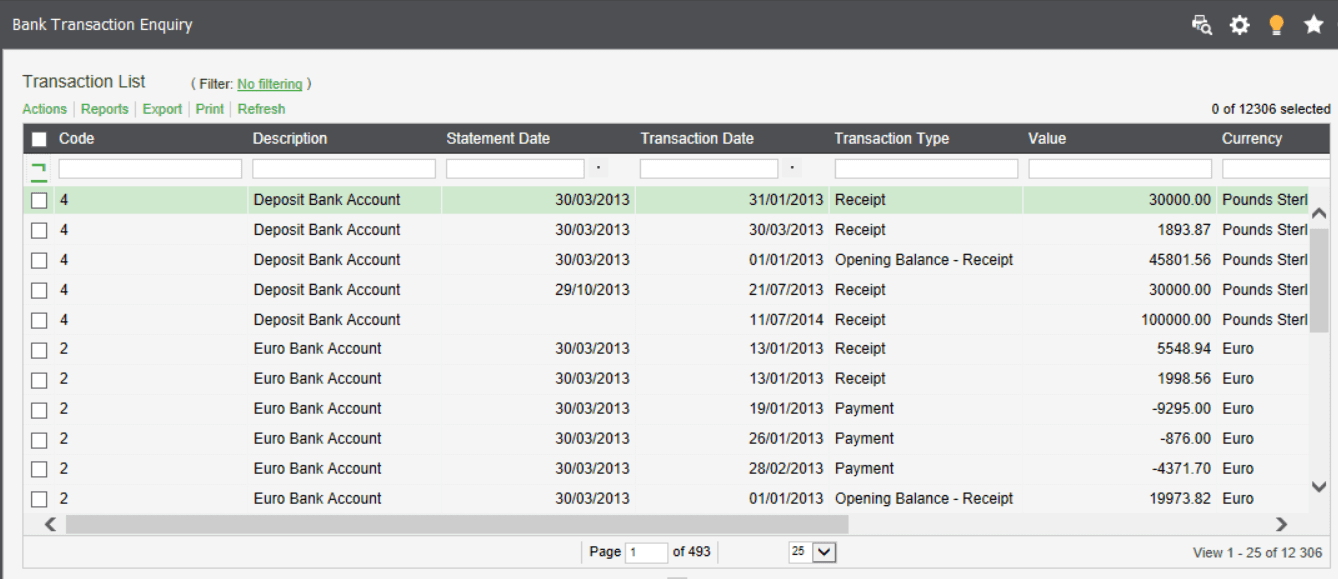Click the cell showing 45801.56
Image resolution: width=1338 pixels, height=579 pixels.
[1180, 260]
